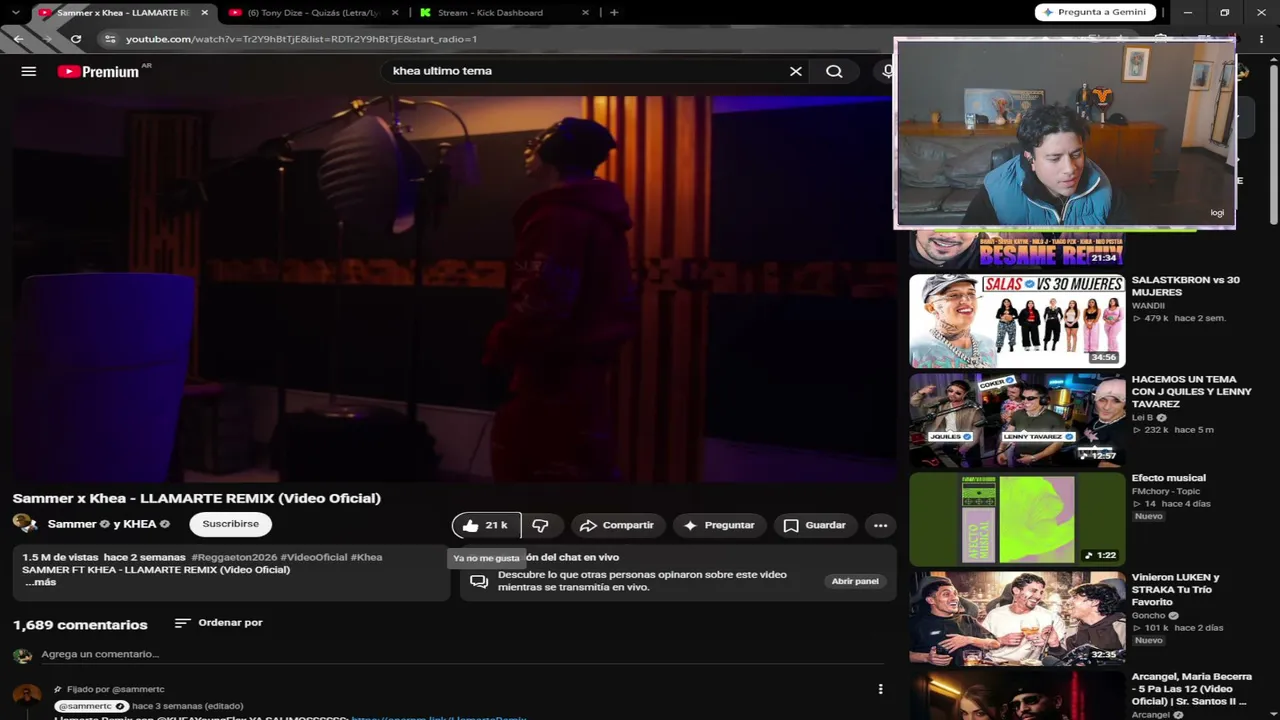Click the video title LLAMARTE REMIX text
Image resolution: width=1280 pixels, height=720 pixels.
(197, 498)
